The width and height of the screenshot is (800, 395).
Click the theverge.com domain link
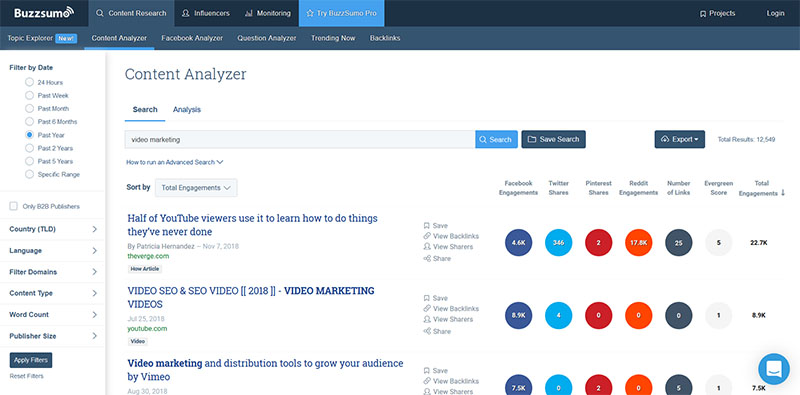coord(148,256)
